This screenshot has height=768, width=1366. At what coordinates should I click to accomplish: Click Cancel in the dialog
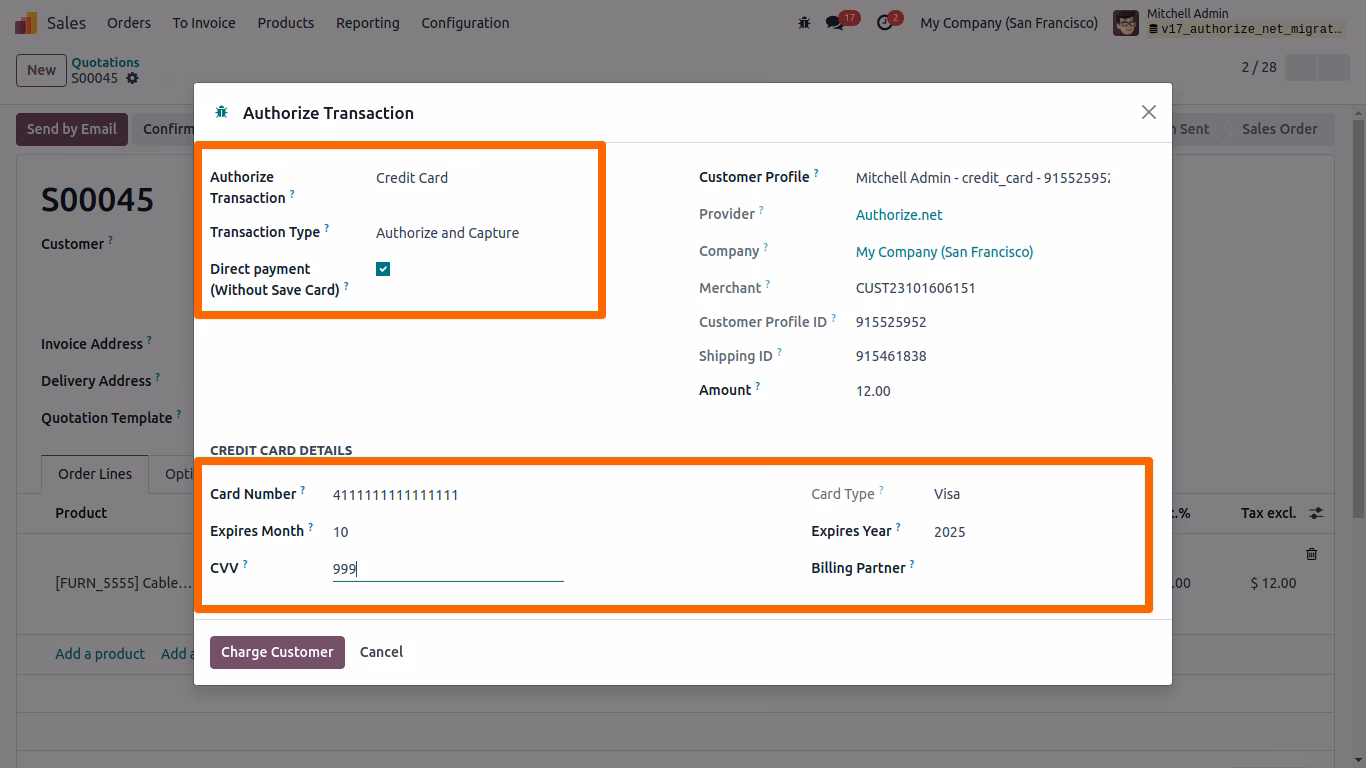381,652
